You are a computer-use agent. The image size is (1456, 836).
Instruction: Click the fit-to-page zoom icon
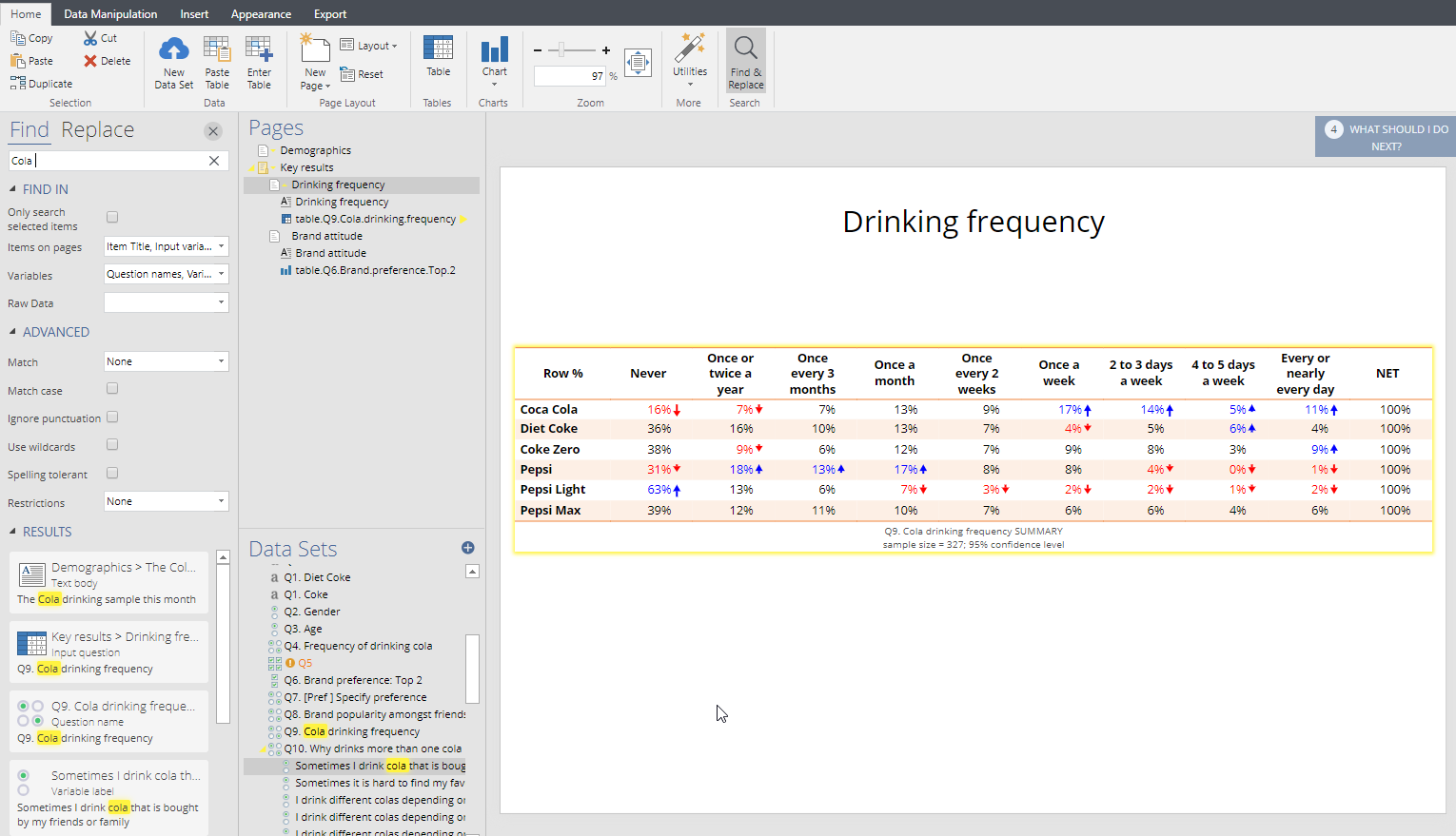pos(638,63)
